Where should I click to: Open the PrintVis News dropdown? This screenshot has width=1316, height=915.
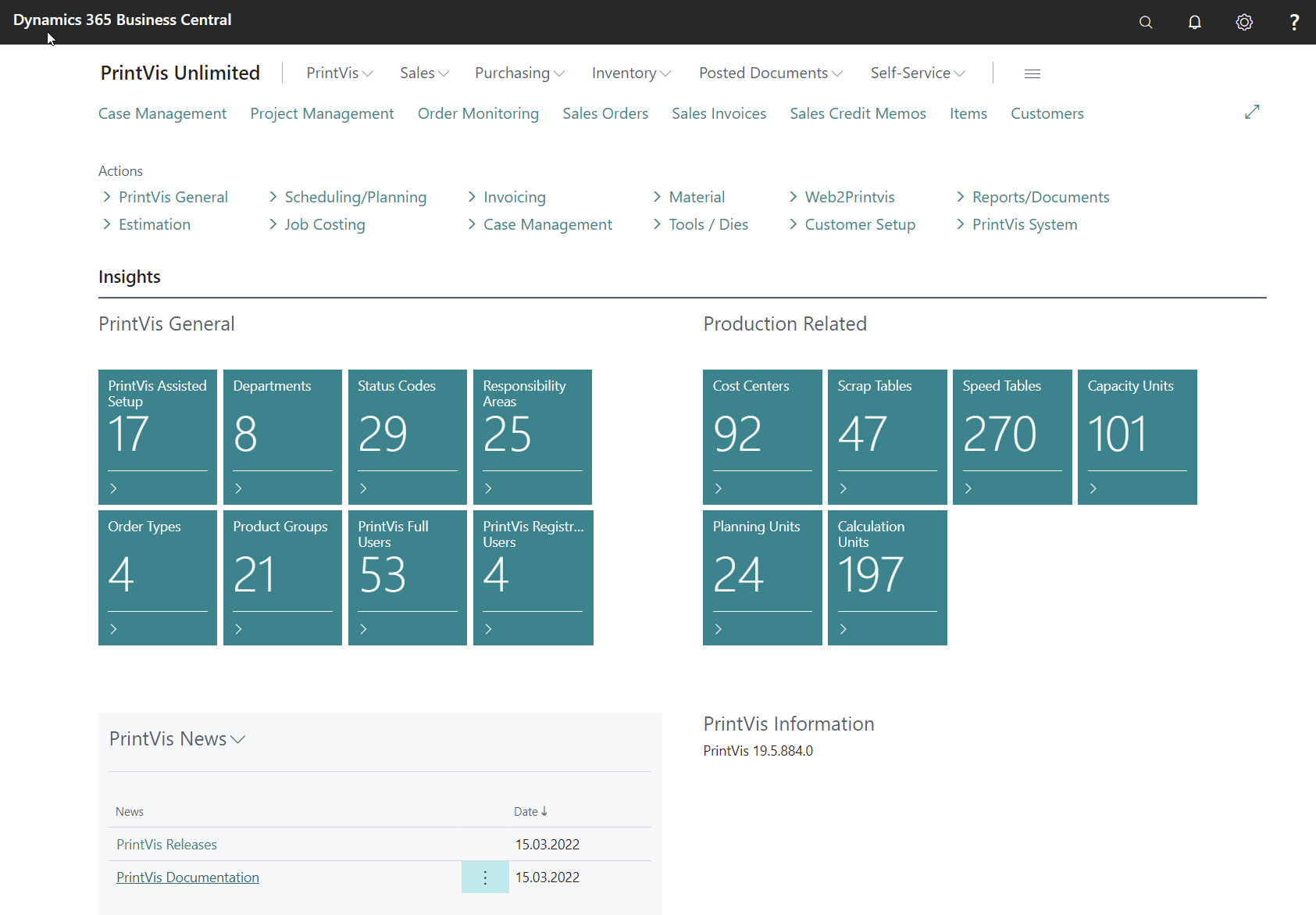[177, 739]
